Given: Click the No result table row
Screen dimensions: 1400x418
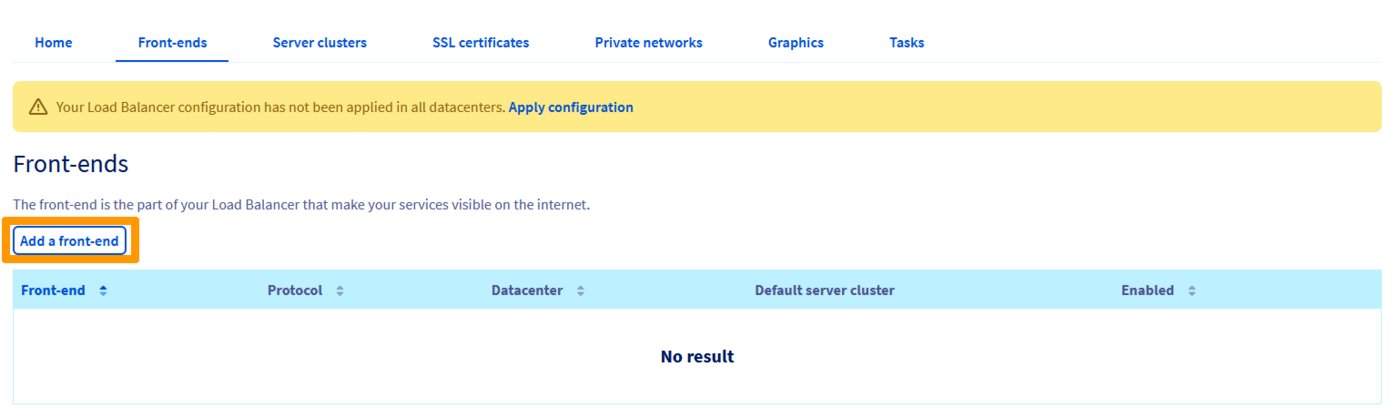Looking at the screenshot, I should point(697,357).
